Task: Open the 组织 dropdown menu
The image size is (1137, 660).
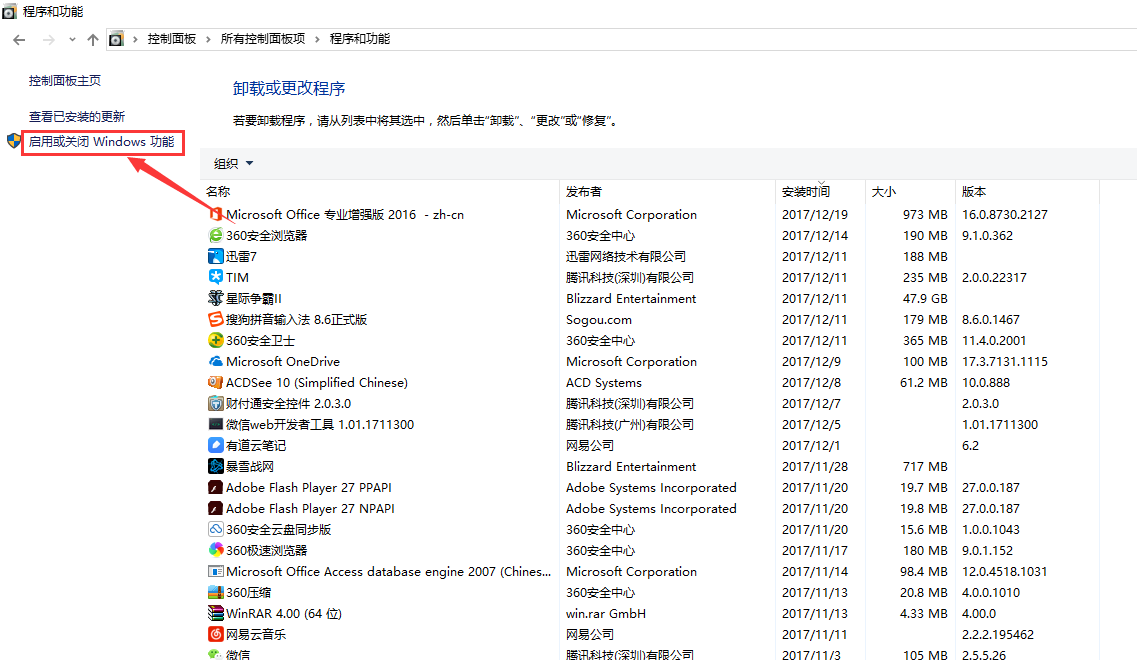Action: click(234, 164)
